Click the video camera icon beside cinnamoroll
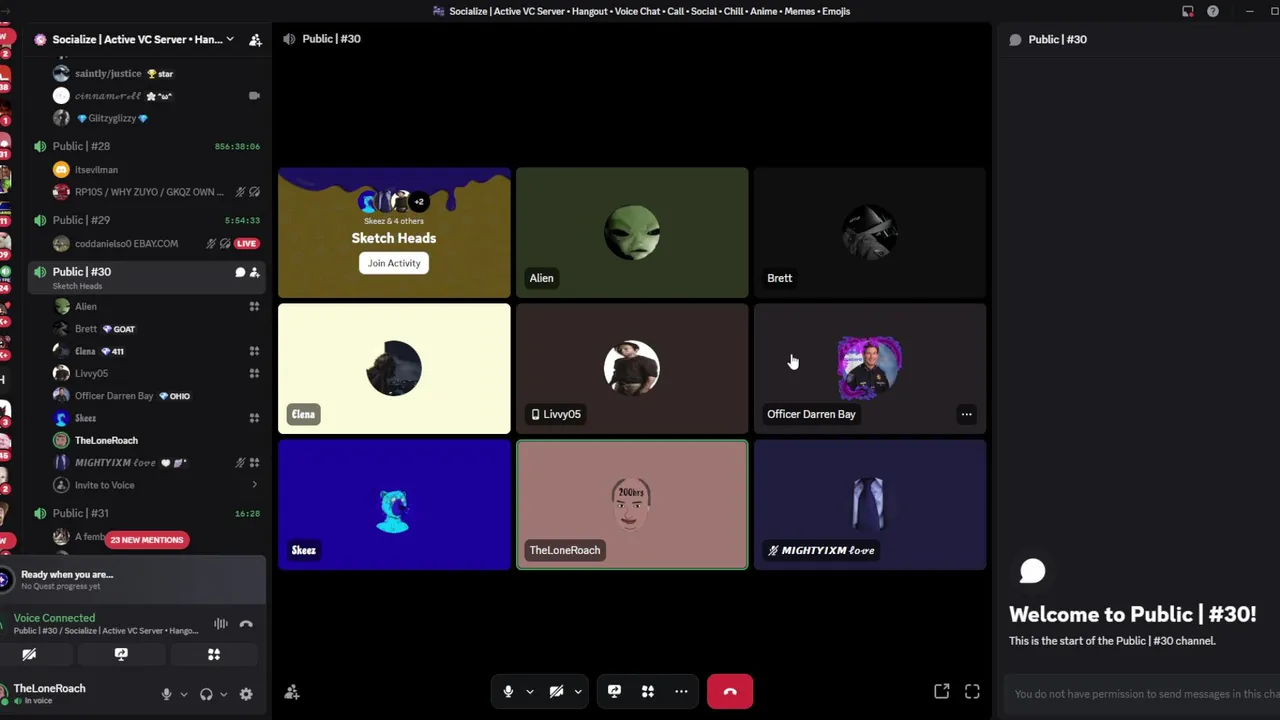 click(254, 96)
